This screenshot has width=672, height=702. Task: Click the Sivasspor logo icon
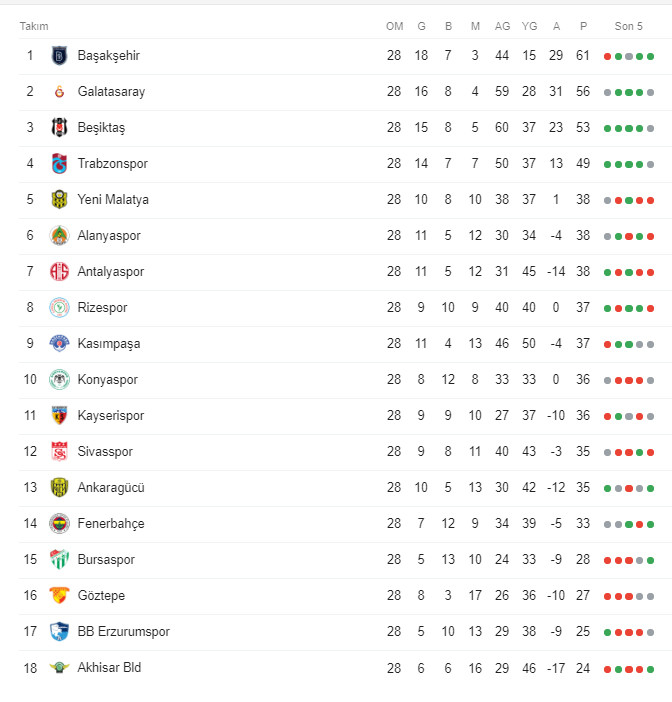tap(59, 452)
